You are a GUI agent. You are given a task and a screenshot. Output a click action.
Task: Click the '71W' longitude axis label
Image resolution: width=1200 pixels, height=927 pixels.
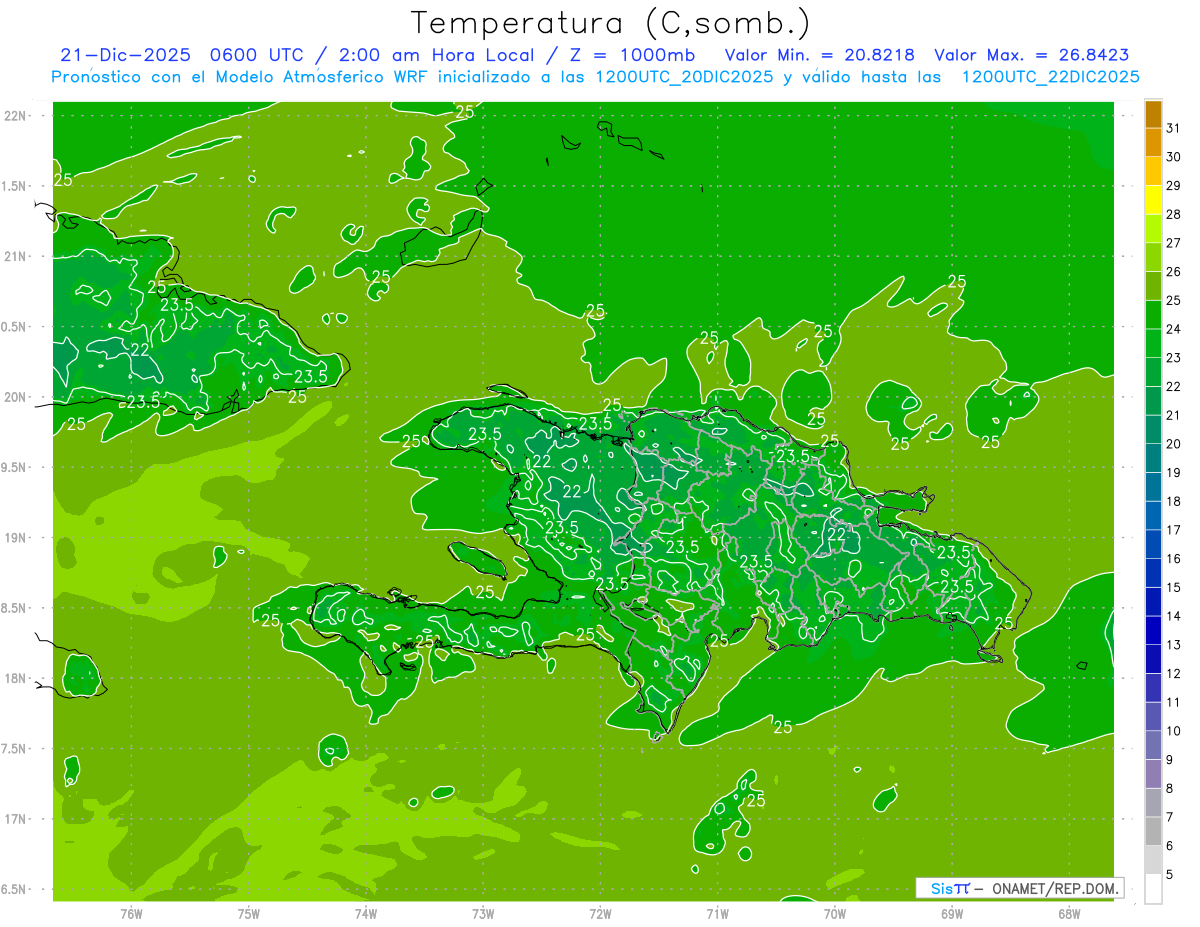[x=717, y=914]
